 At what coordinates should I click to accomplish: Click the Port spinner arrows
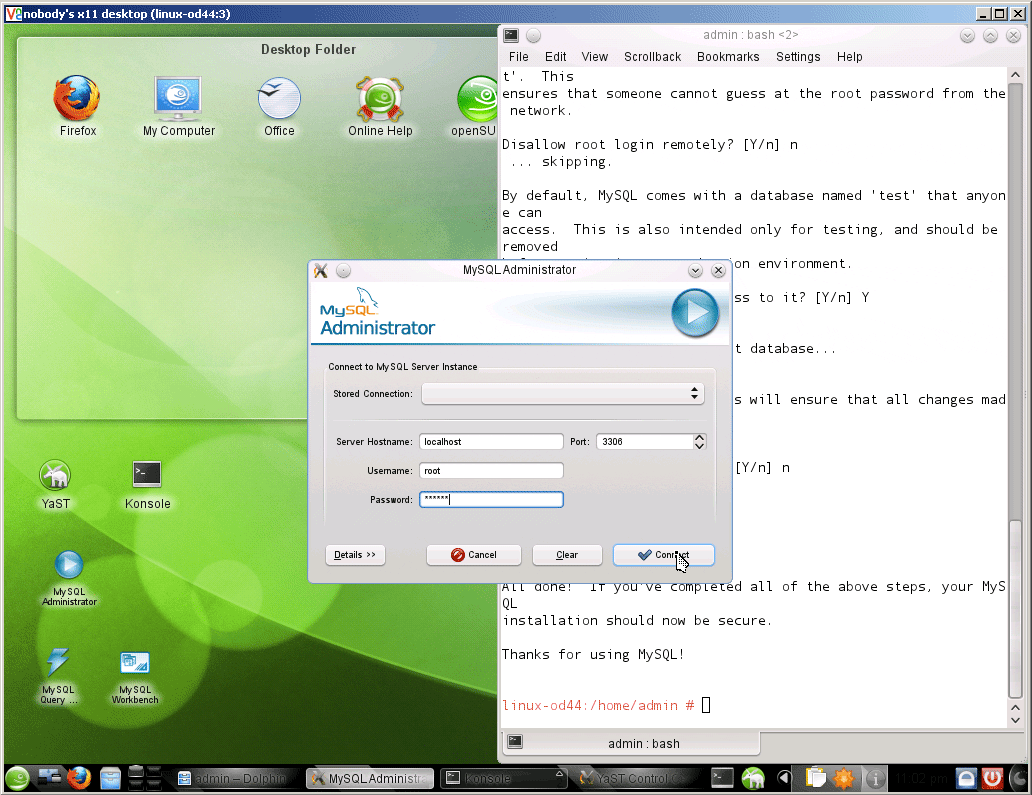point(699,442)
